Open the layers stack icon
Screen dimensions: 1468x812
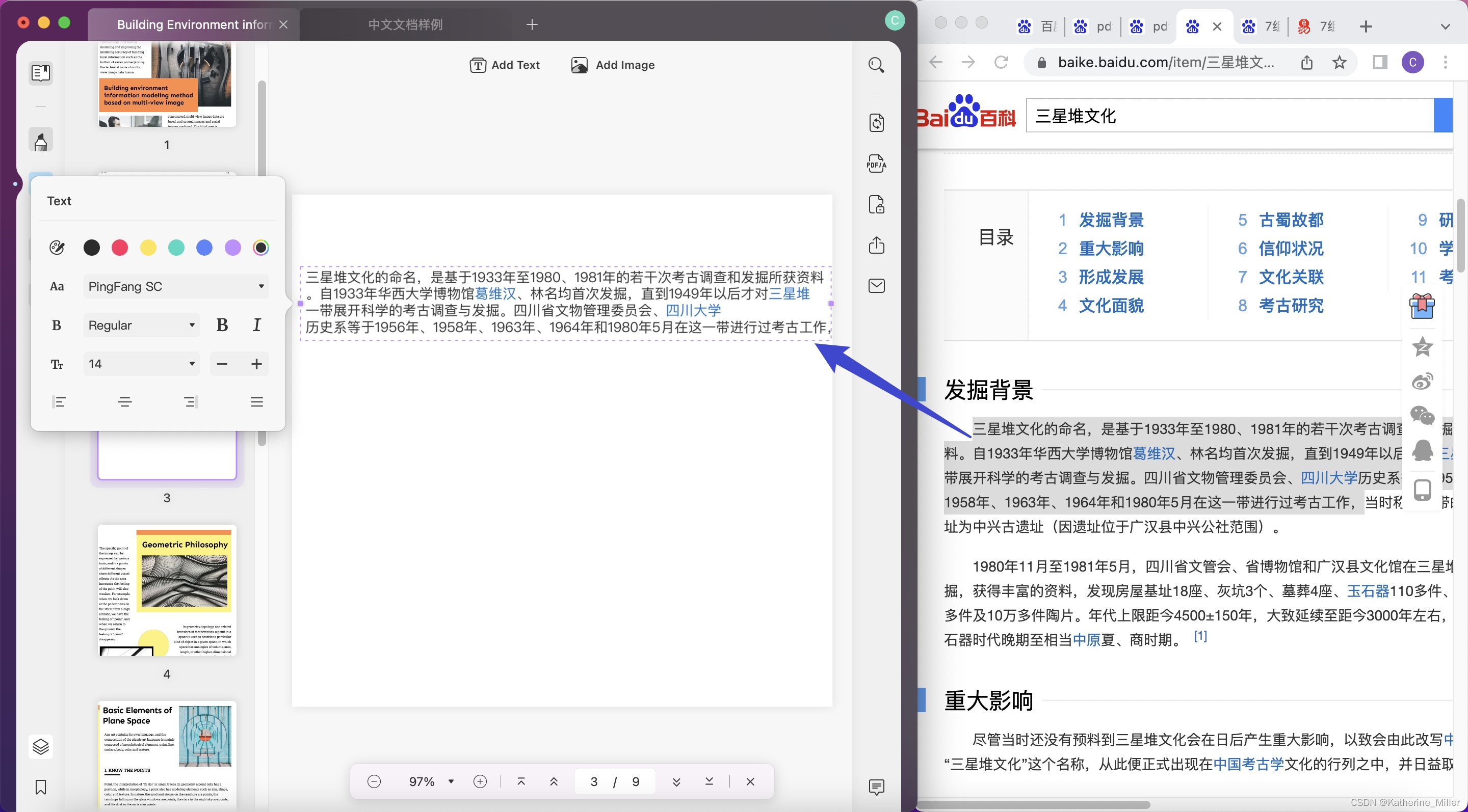point(40,746)
